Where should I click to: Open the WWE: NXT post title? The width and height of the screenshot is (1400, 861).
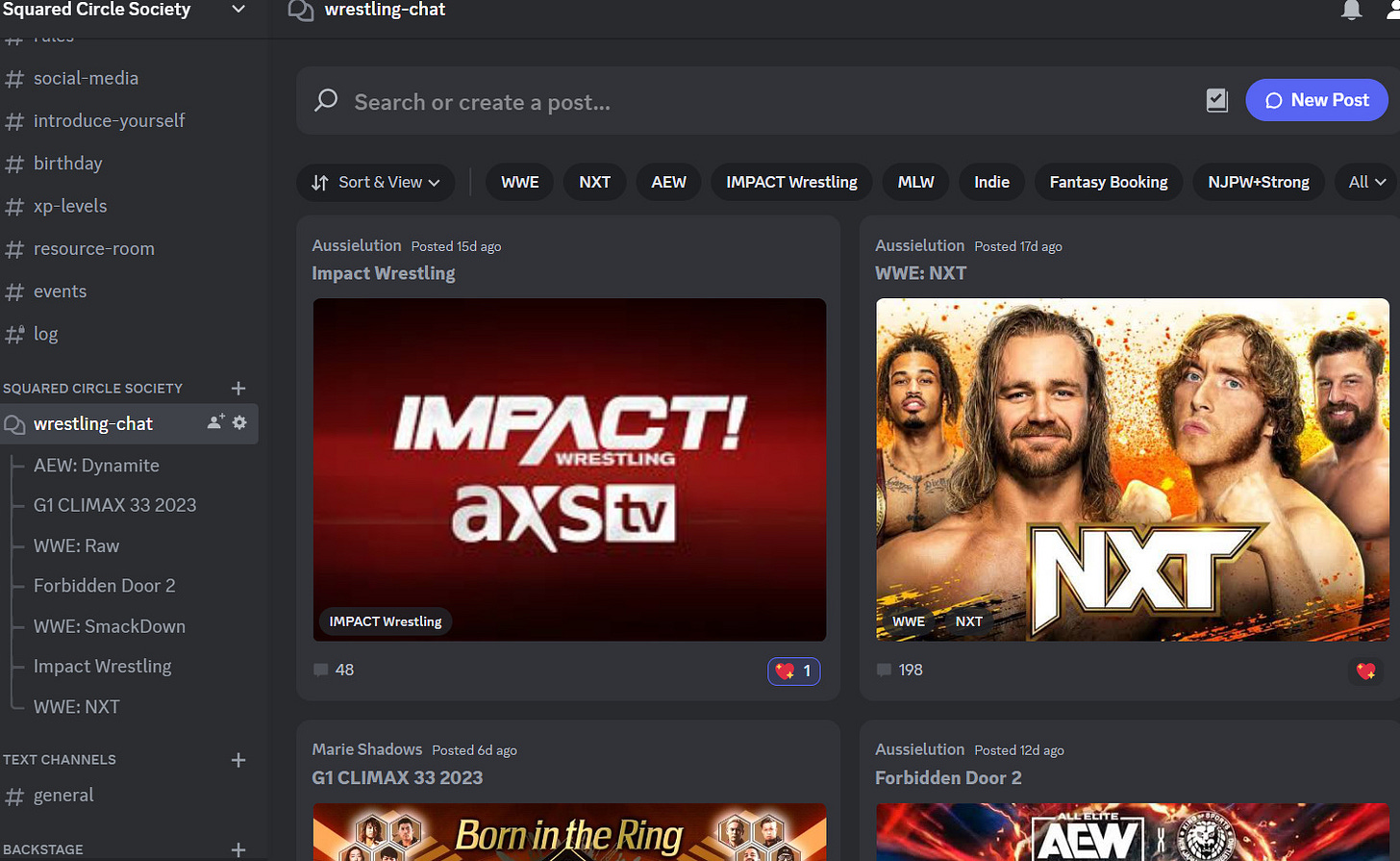[x=920, y=273]
